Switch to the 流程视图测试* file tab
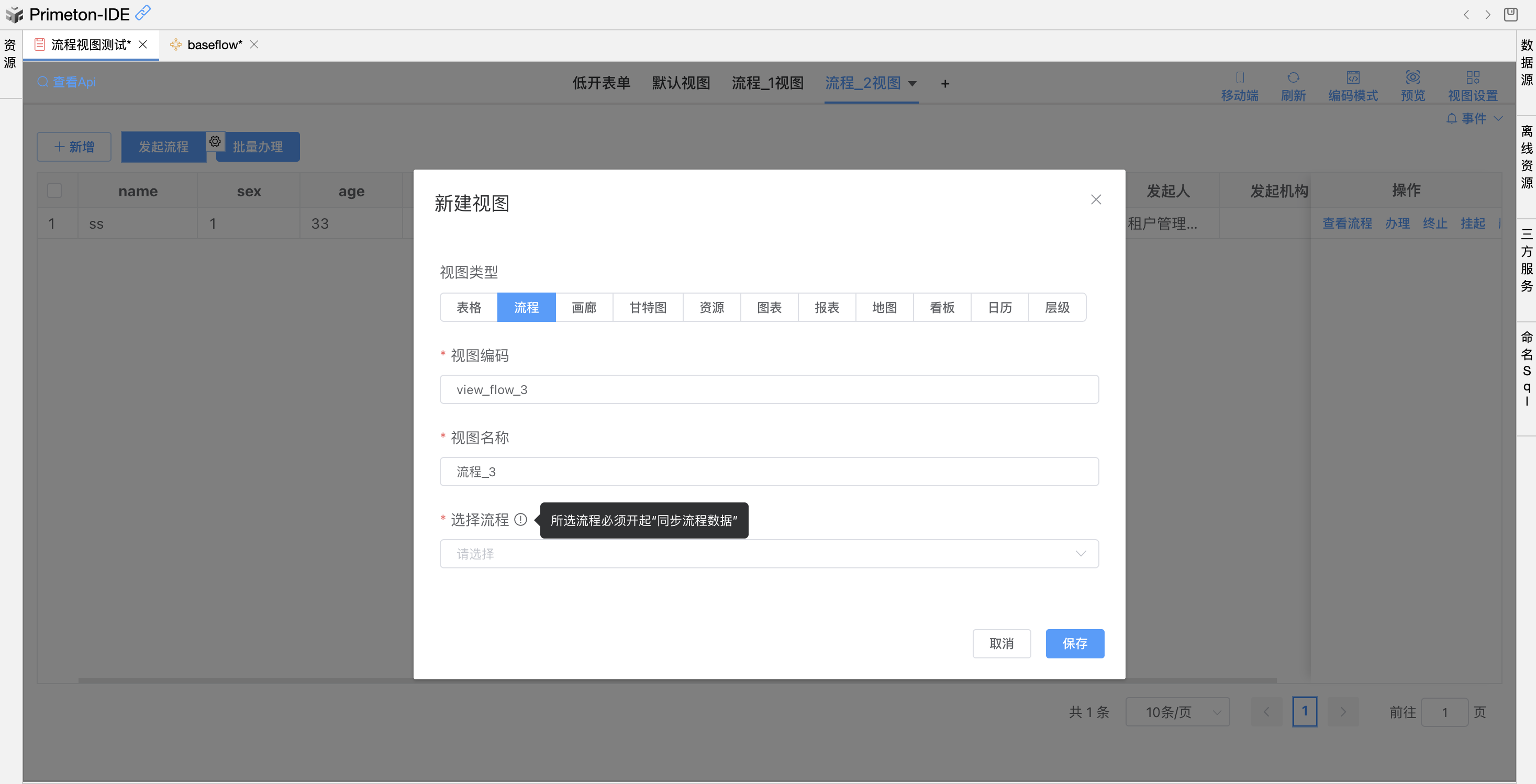Image resolution: width=1536 pixels, height=784 pixels. click(x=90, y=44)
